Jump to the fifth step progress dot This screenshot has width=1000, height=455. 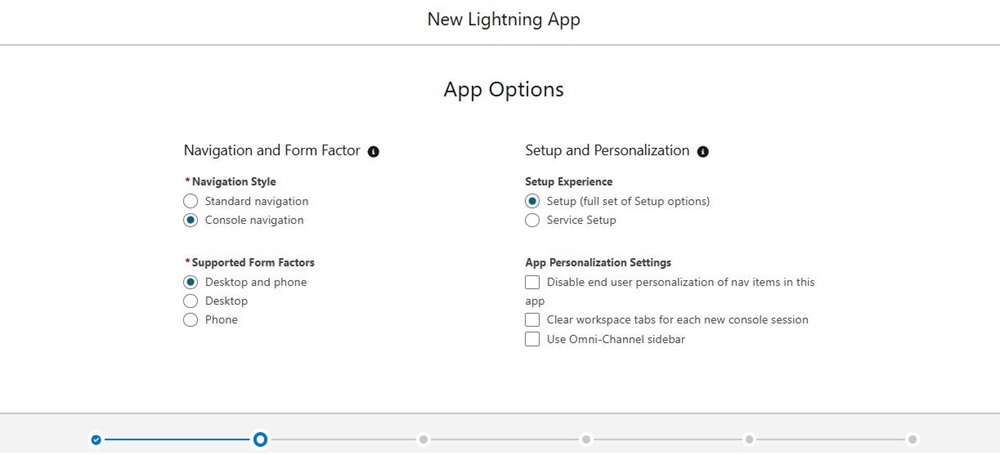749,440
